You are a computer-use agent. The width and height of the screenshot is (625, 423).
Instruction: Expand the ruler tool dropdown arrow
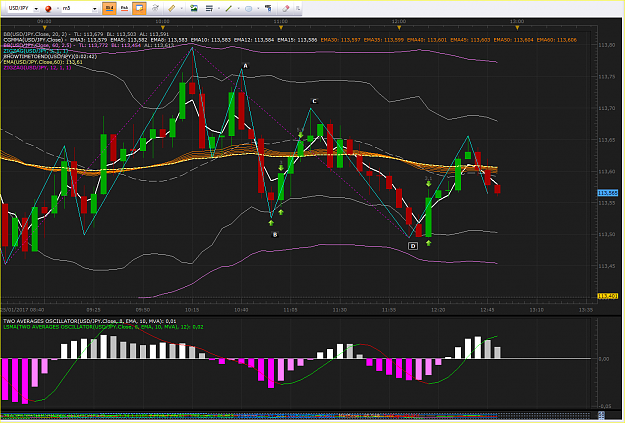pyautogui.click(x=181, y=8)
